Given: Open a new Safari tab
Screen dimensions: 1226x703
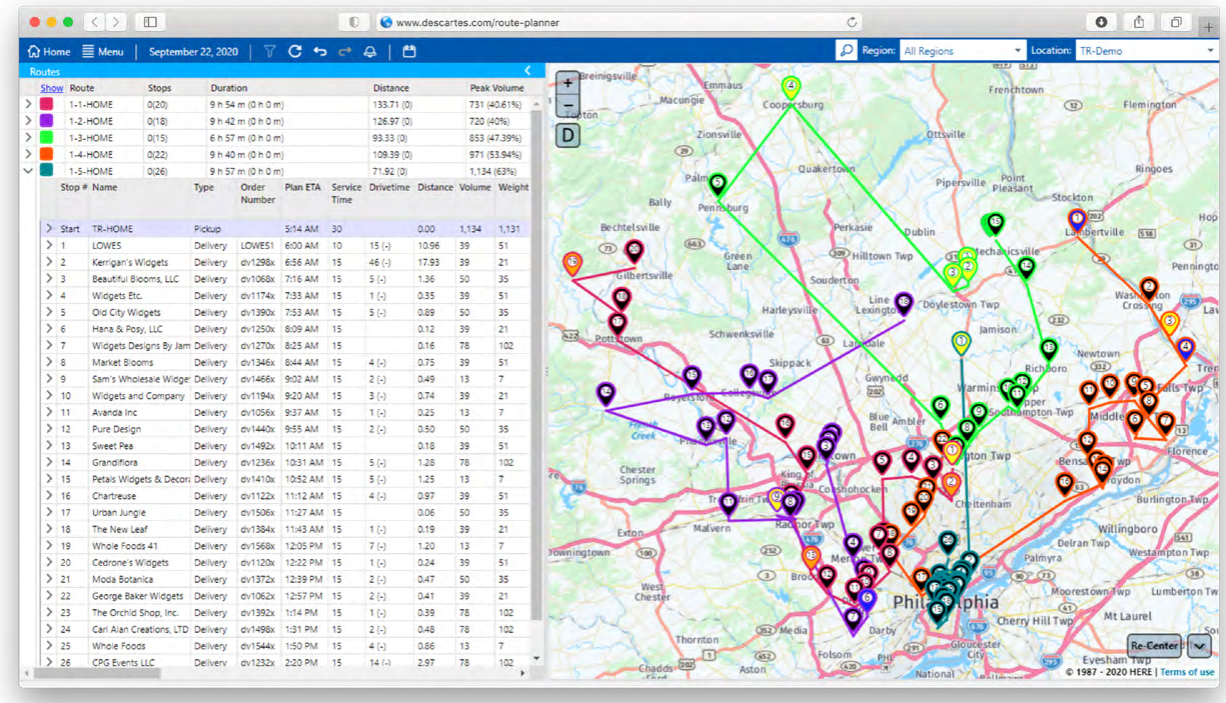Looking at the screenshot, I should click(1208, 27).
